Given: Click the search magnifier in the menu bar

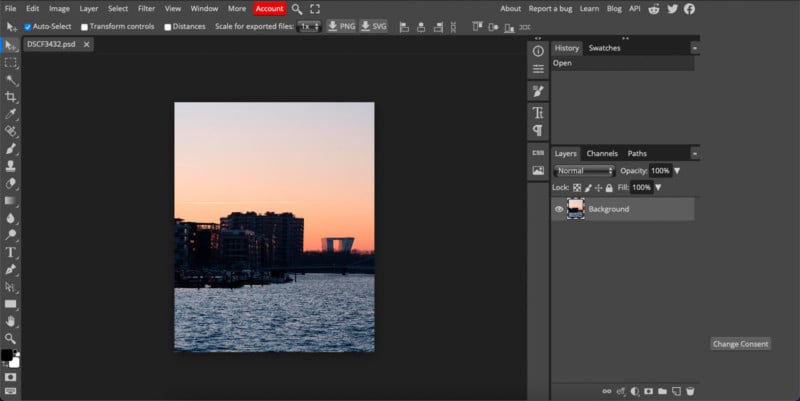Looking at the screenshot, I should coord(297,8).
